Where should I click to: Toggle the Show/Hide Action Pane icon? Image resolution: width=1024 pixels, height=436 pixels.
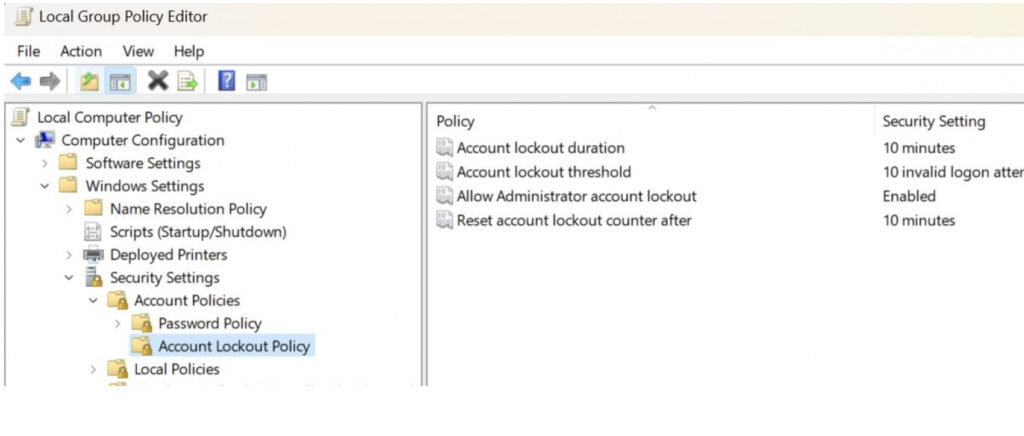(x=256, y=81)
